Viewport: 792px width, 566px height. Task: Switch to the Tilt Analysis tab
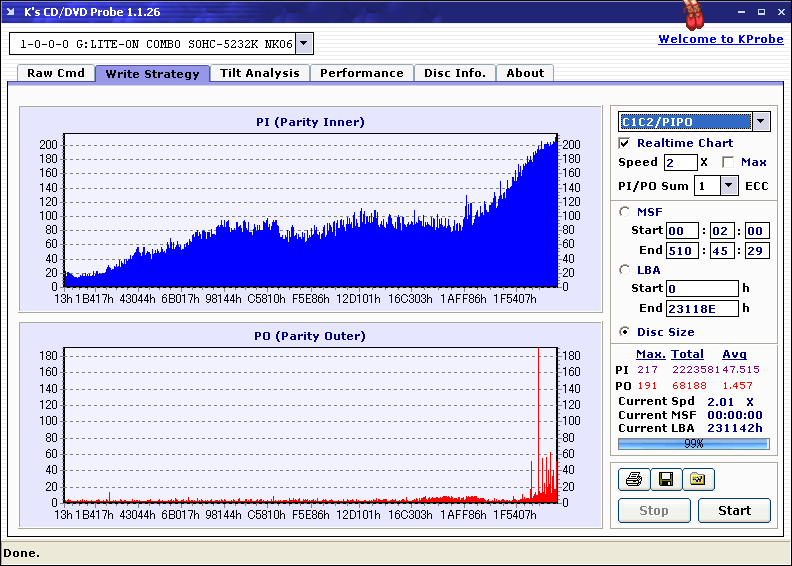(259, 73)
